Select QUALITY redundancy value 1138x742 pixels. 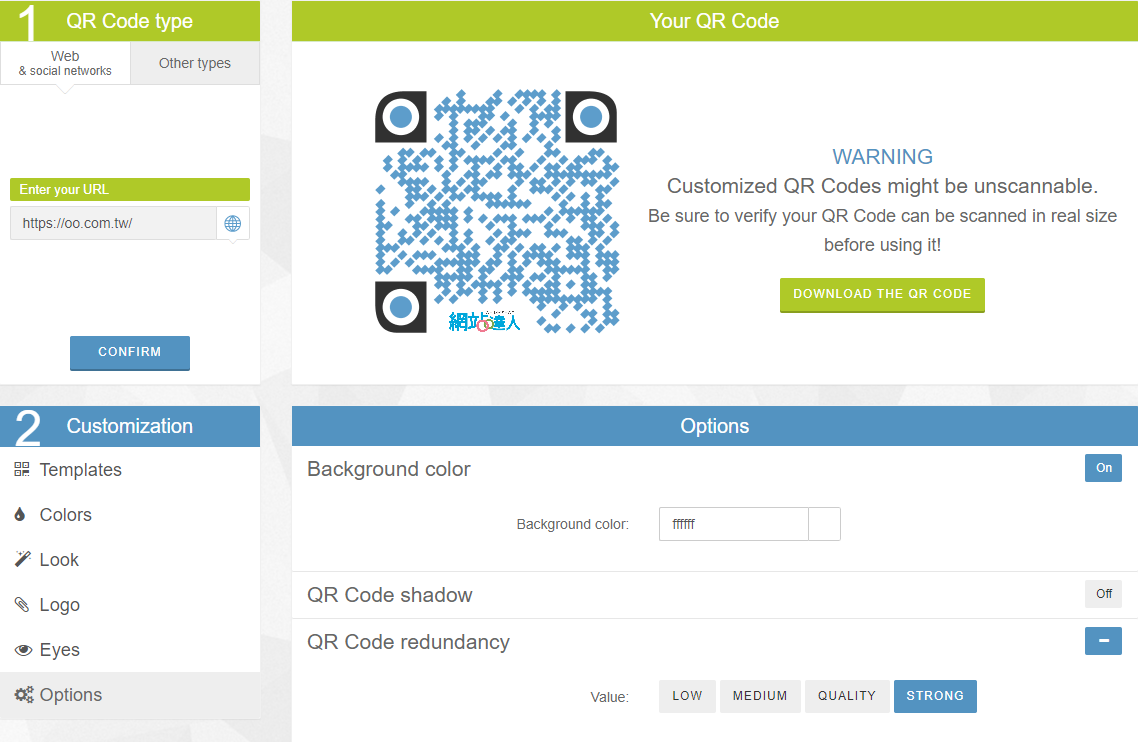coord(847,696)
